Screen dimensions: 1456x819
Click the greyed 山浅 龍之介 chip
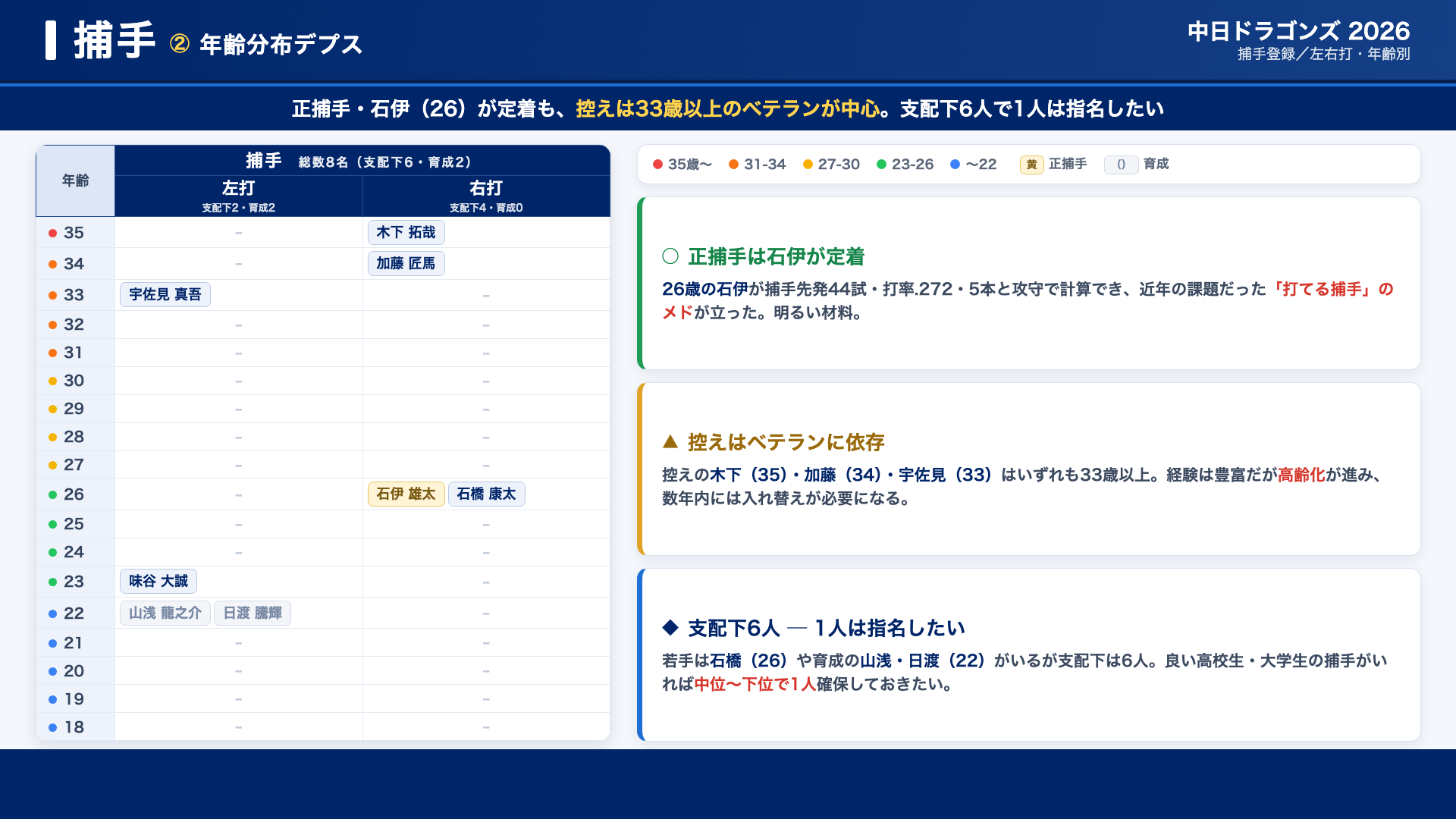165,613
